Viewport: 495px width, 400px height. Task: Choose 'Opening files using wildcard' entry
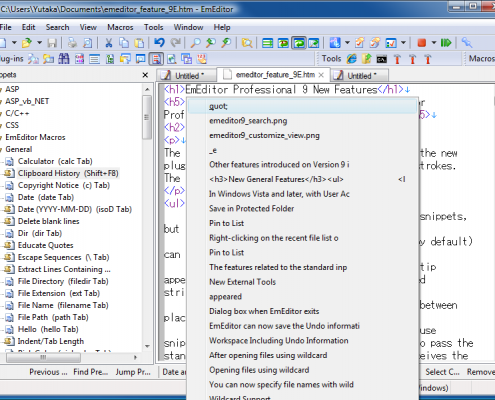coord(302,370)
